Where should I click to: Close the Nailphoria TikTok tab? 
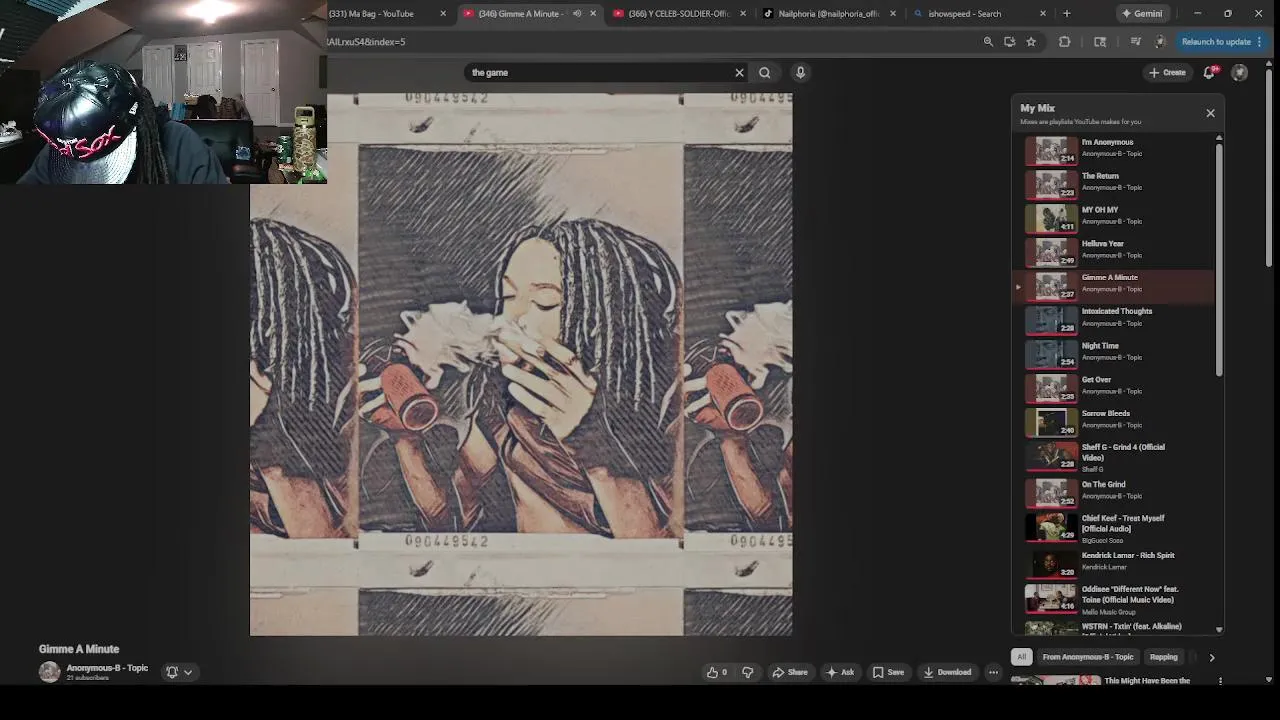click(x=893, y=14)
